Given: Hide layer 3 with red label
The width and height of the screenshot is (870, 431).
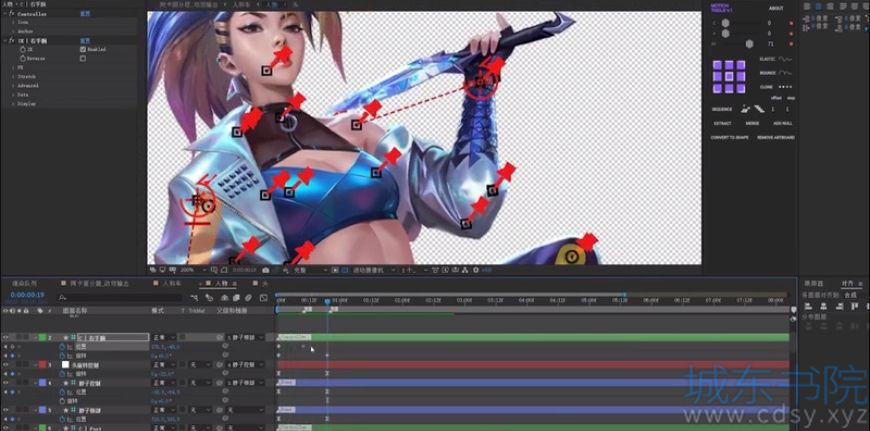Looking at the screenshot, I should [x=6, y=364].
